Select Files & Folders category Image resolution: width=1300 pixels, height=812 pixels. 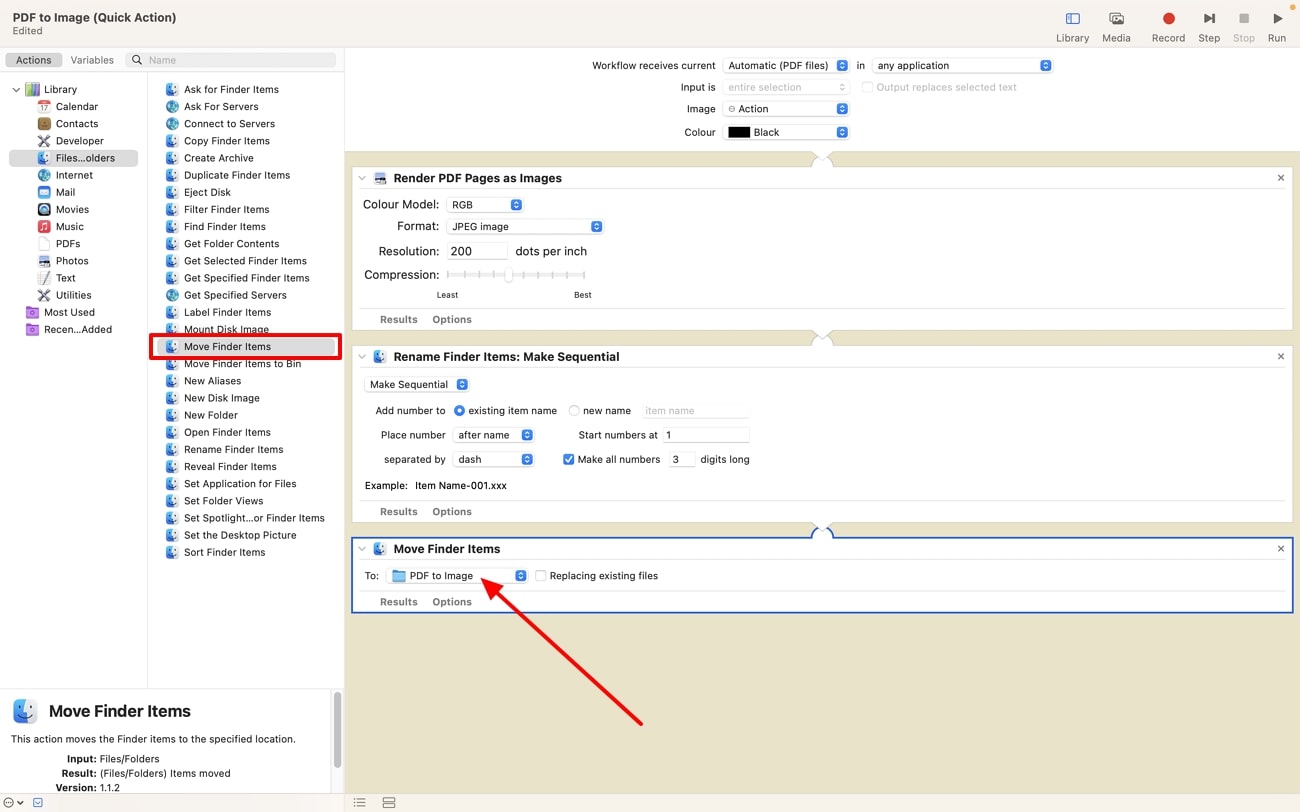tap(74, 158)
